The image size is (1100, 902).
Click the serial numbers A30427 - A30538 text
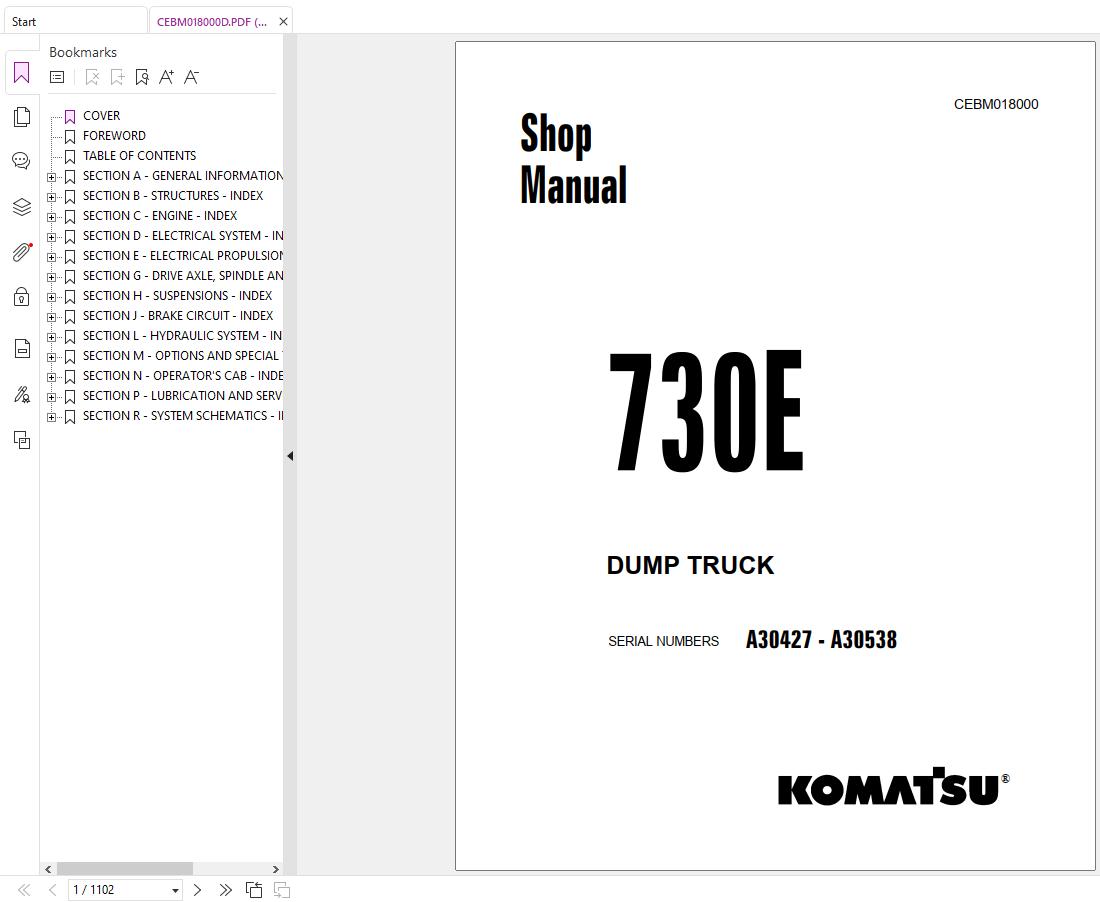point(821,640)
